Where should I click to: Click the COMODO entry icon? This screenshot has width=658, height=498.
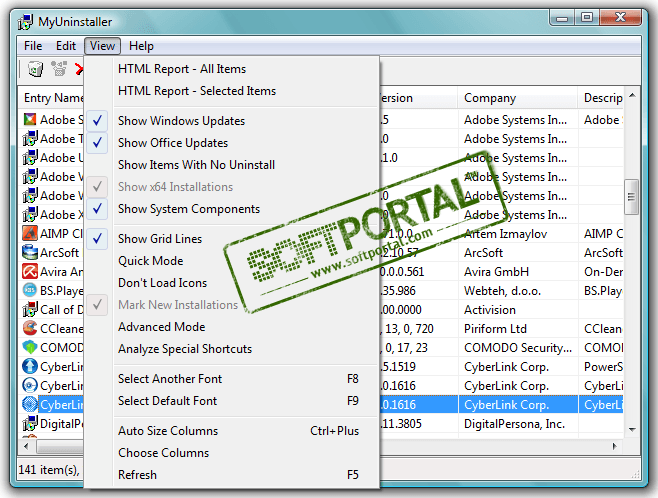click(x=30, y=347)
